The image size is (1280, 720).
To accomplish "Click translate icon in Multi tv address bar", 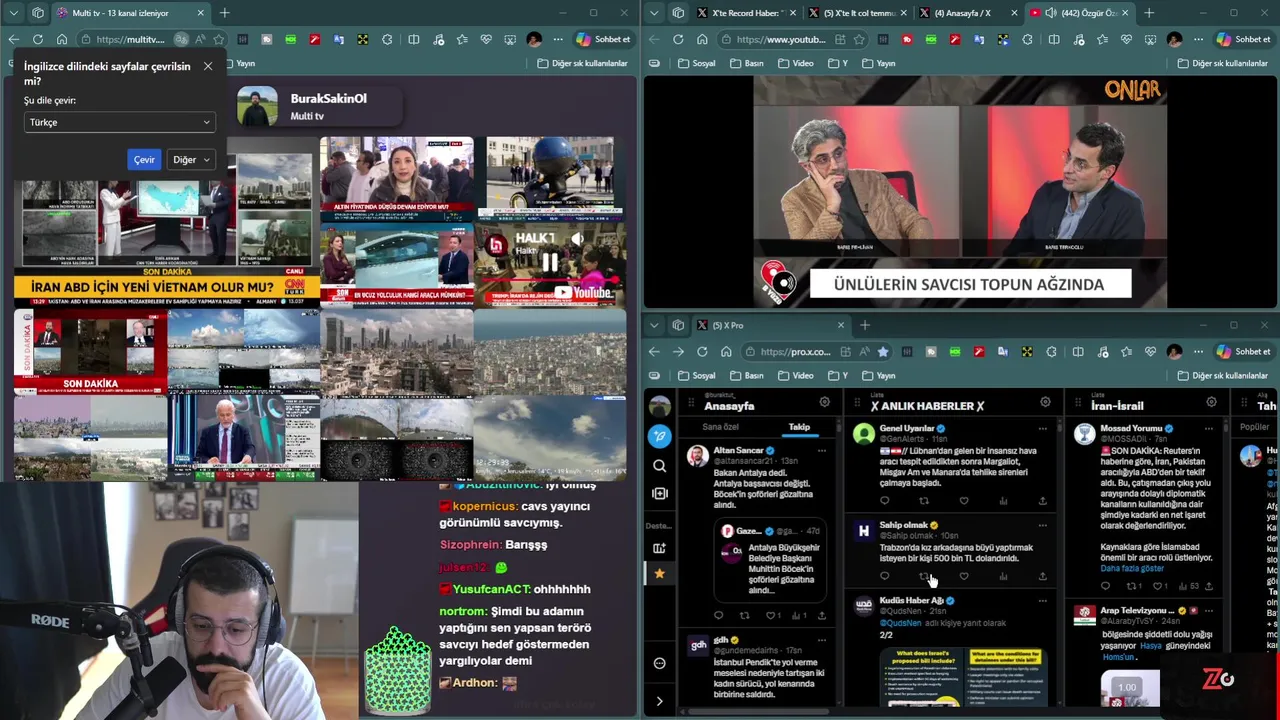I will click(x=181, y=39).
